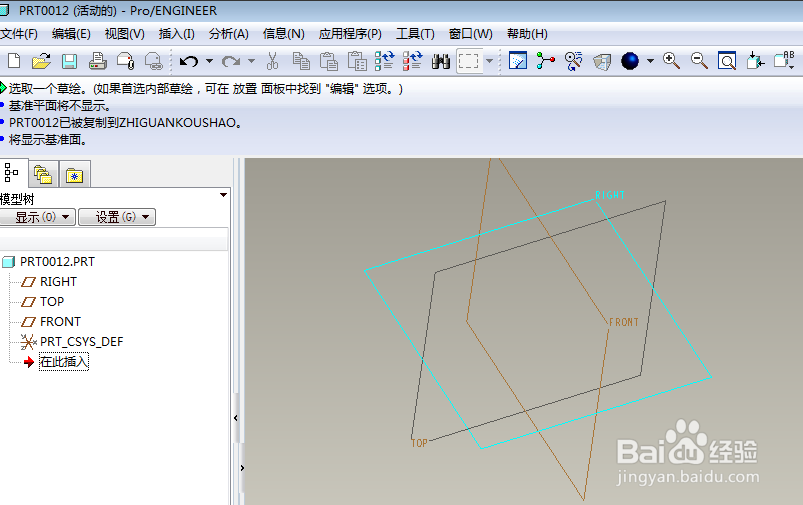Click the FRONT plane label in viewport
Image resolution: width=803 pixels, height=505 pixels.
(624, 322)
